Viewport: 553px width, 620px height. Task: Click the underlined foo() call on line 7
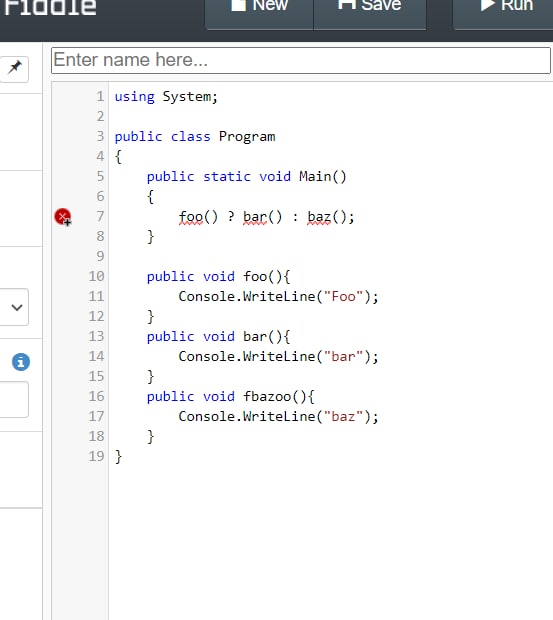[x=198, y=217]
